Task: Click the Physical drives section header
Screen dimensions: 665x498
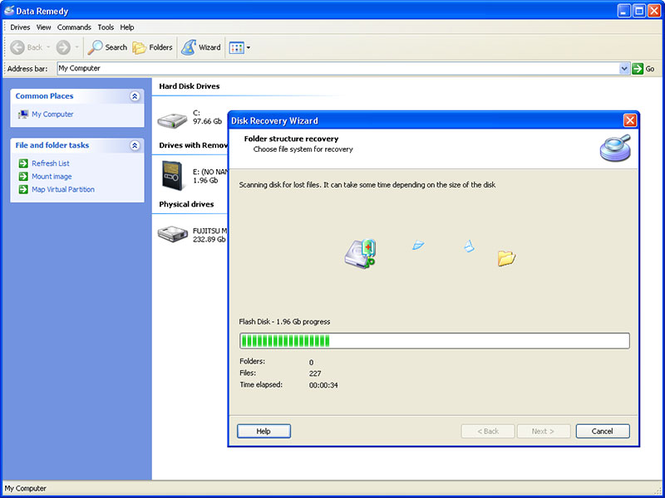Action: 186,204
